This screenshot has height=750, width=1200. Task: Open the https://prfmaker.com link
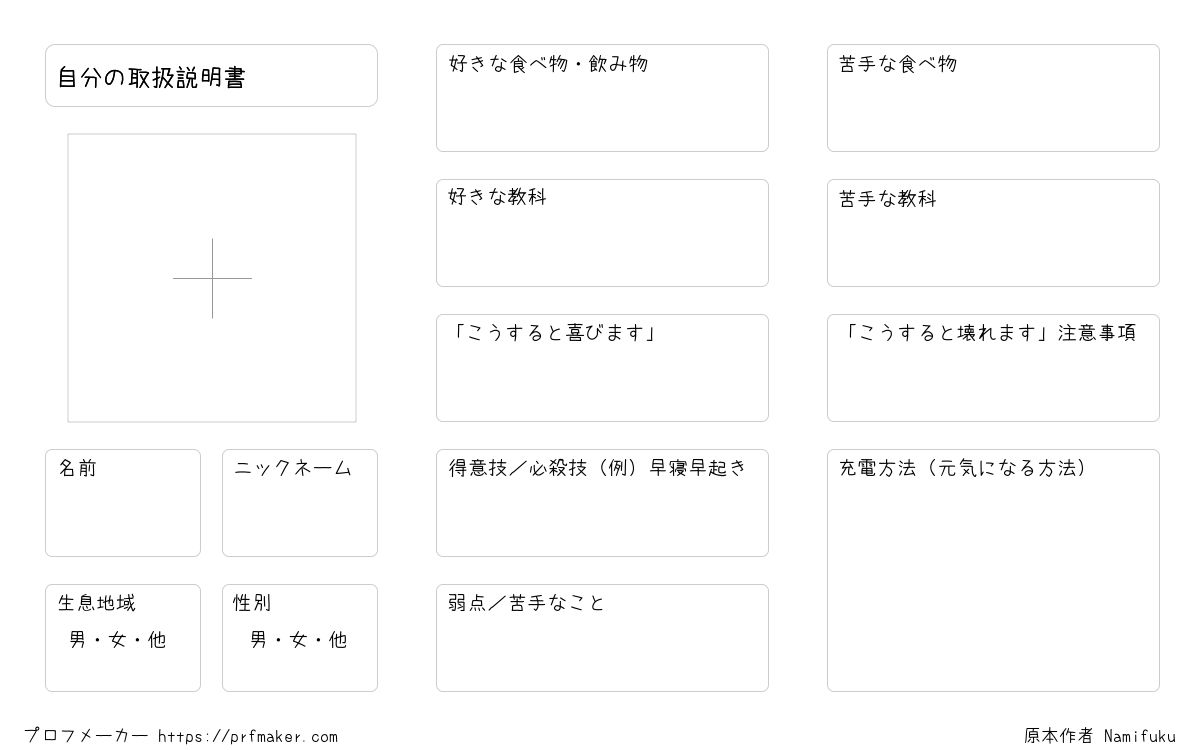pyautogui.click(x=248, y=737)
